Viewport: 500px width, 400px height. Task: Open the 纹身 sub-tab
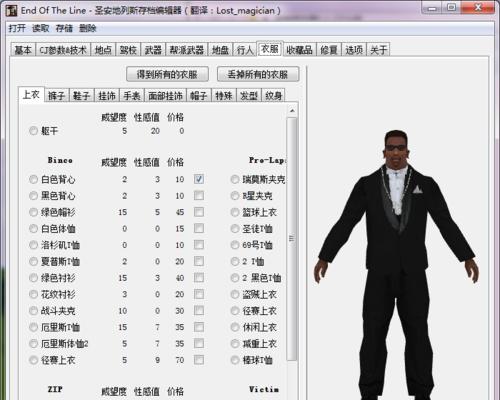pos(274,96)
